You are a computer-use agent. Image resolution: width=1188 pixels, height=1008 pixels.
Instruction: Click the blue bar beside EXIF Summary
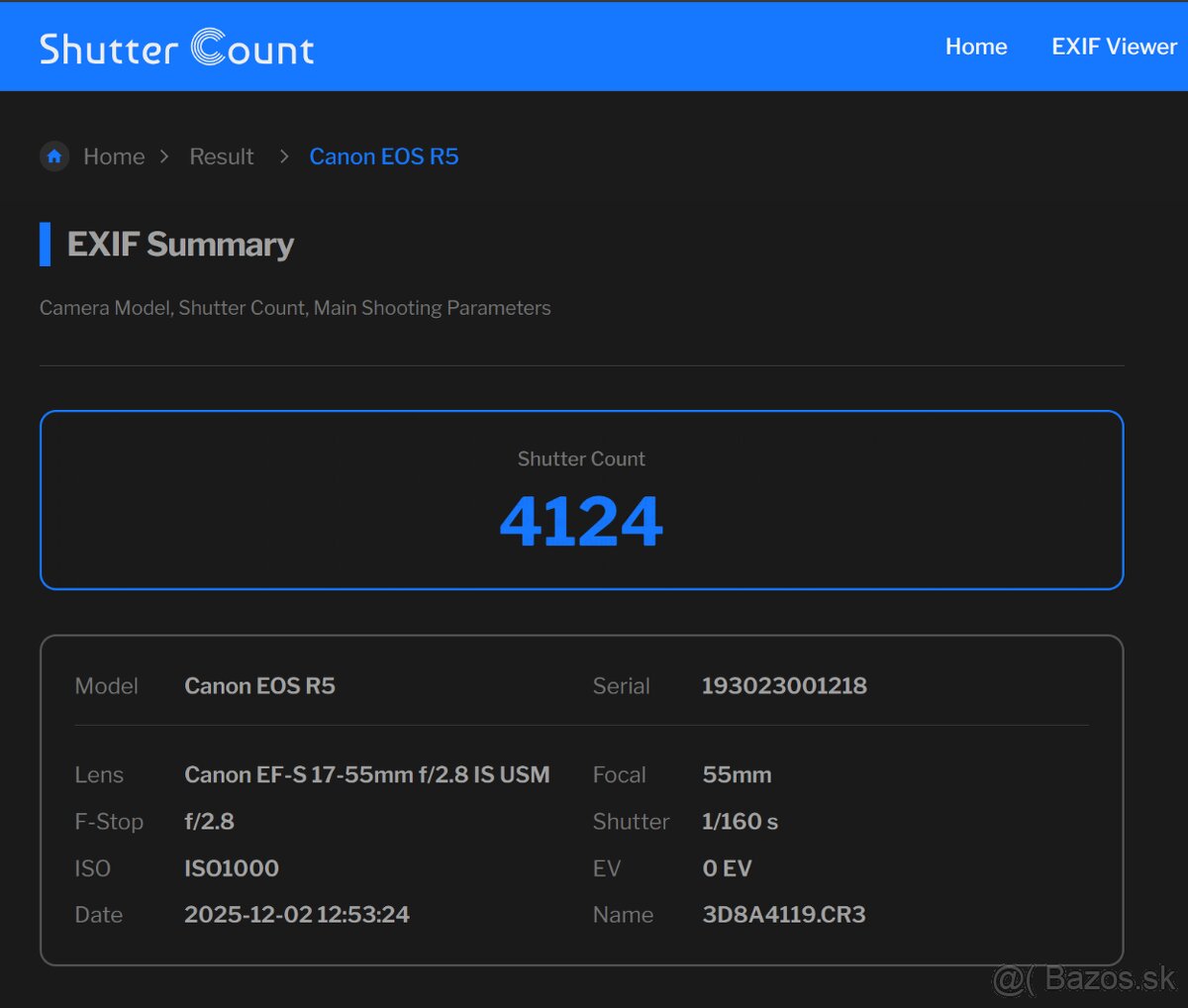point(45,245)
